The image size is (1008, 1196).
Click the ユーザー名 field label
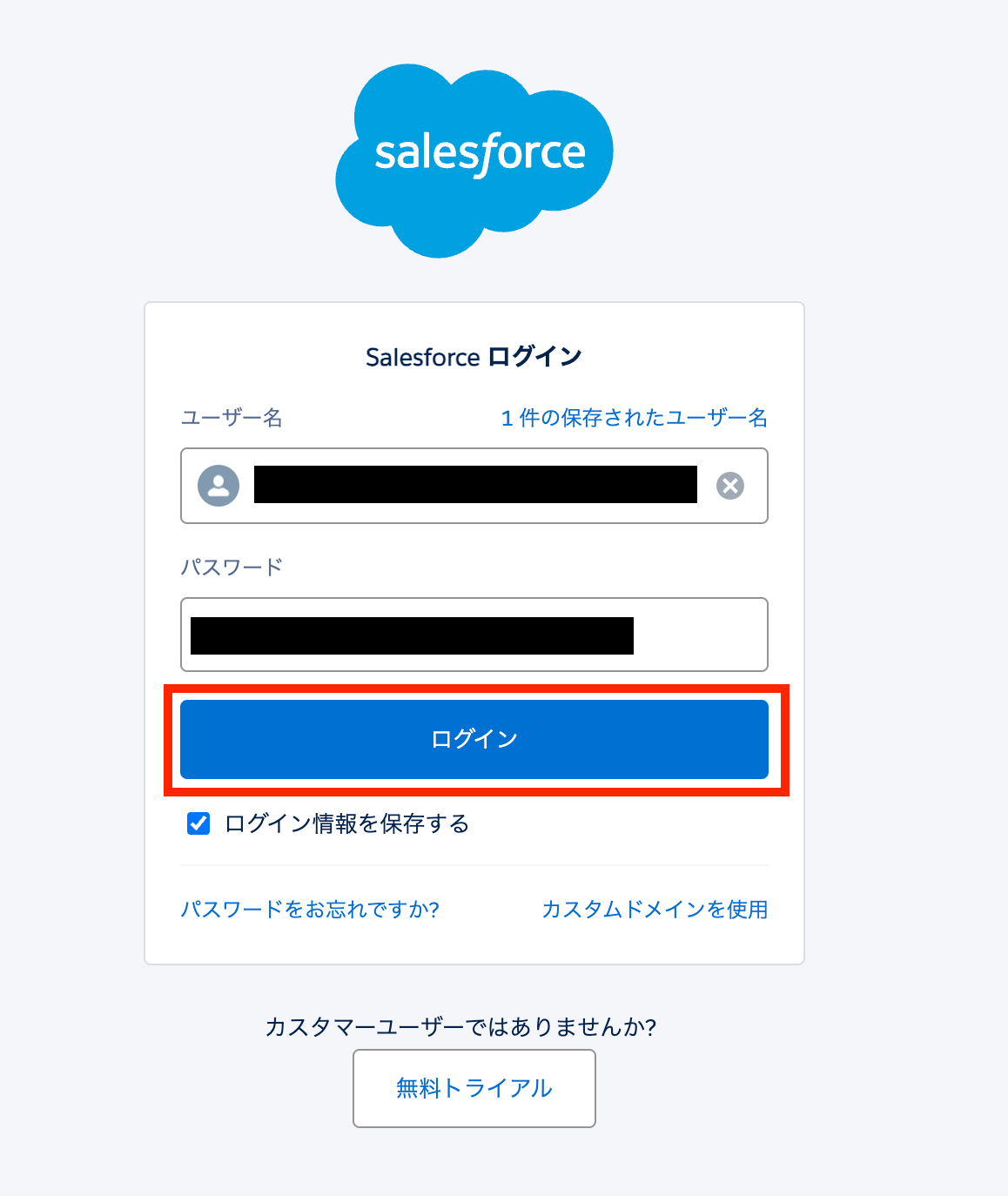(x=232, y=418)
